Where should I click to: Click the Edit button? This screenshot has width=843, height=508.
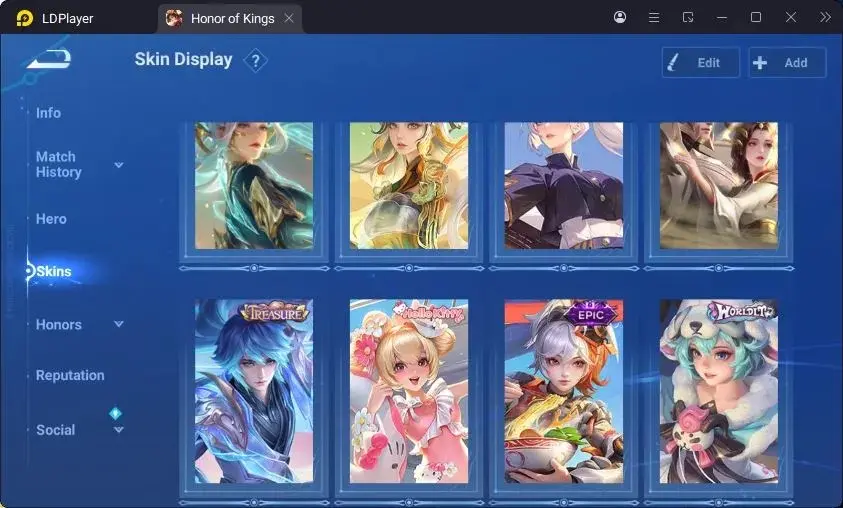[701, 62]
